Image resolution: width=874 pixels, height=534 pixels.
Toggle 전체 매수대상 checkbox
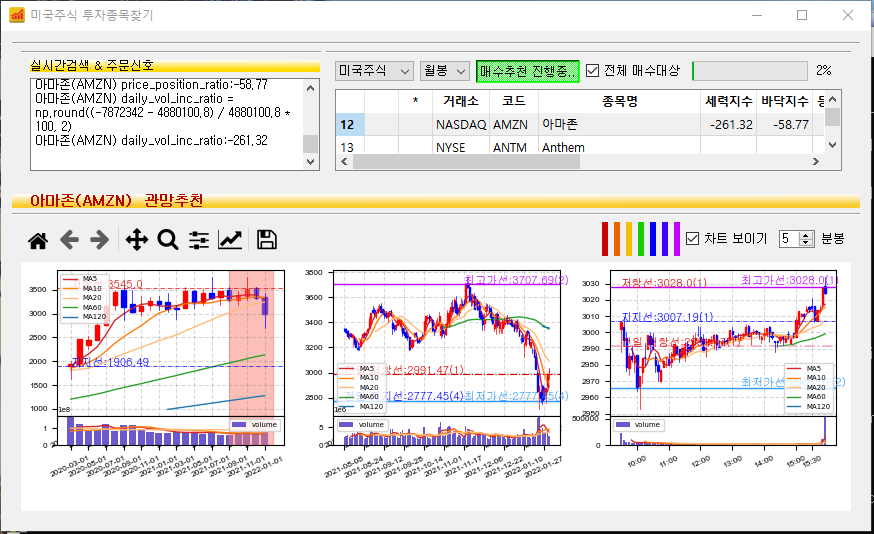(x=593, y=71)
